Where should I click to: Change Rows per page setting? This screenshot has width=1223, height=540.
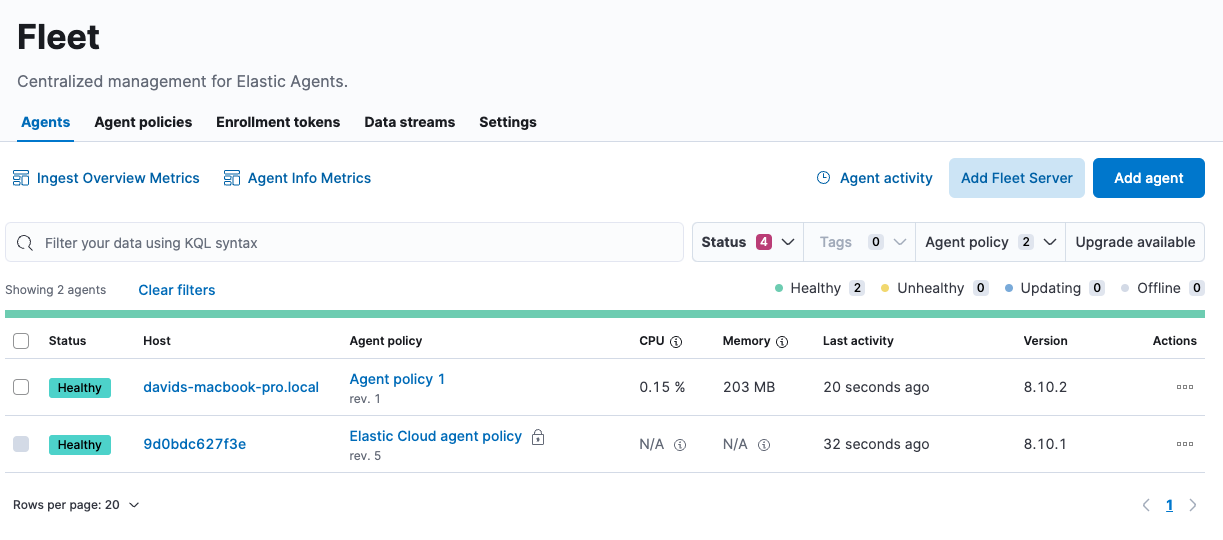[76, 505]
